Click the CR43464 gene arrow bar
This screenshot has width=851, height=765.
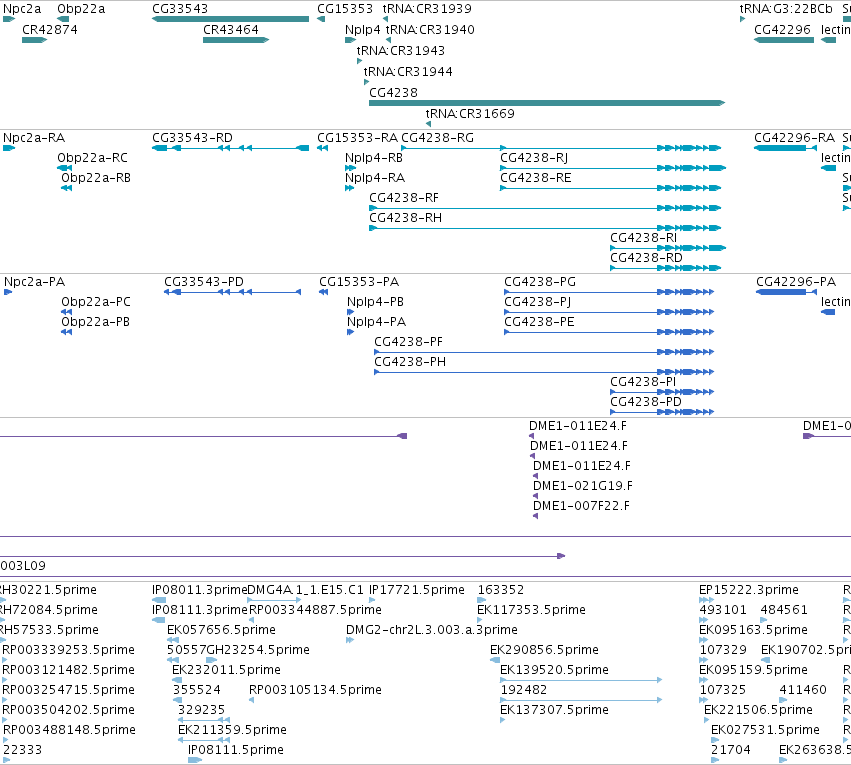coord(236,40)
